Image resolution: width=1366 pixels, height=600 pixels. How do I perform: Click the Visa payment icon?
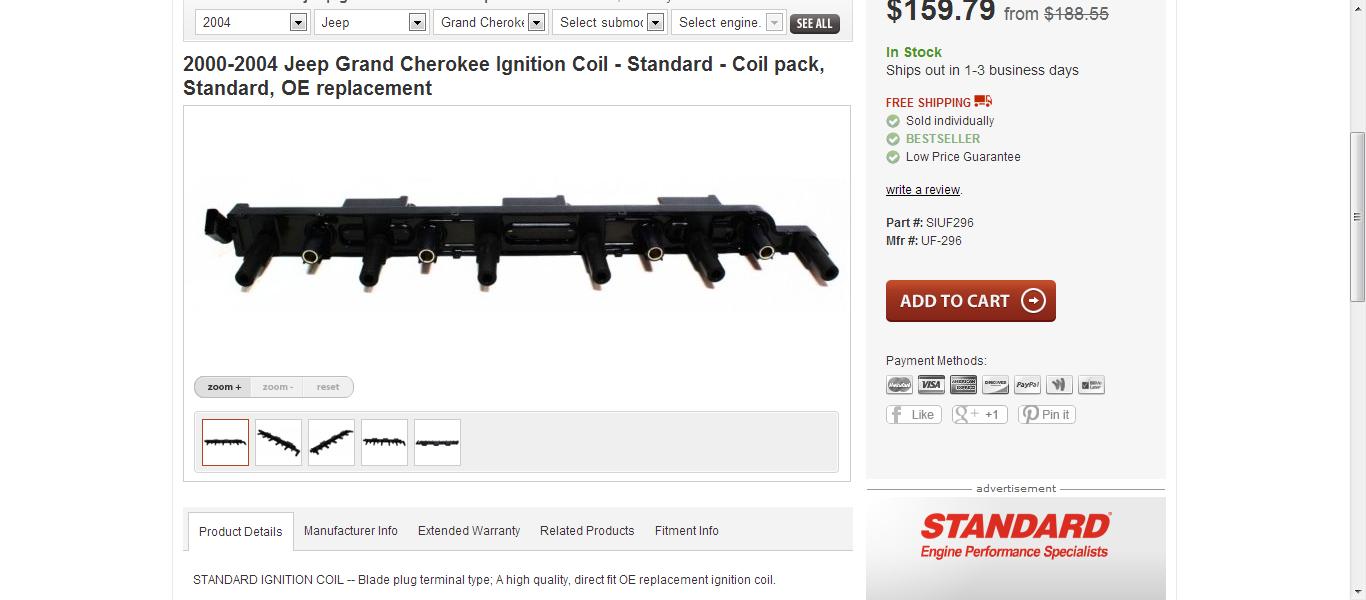[x=931, y=385]
